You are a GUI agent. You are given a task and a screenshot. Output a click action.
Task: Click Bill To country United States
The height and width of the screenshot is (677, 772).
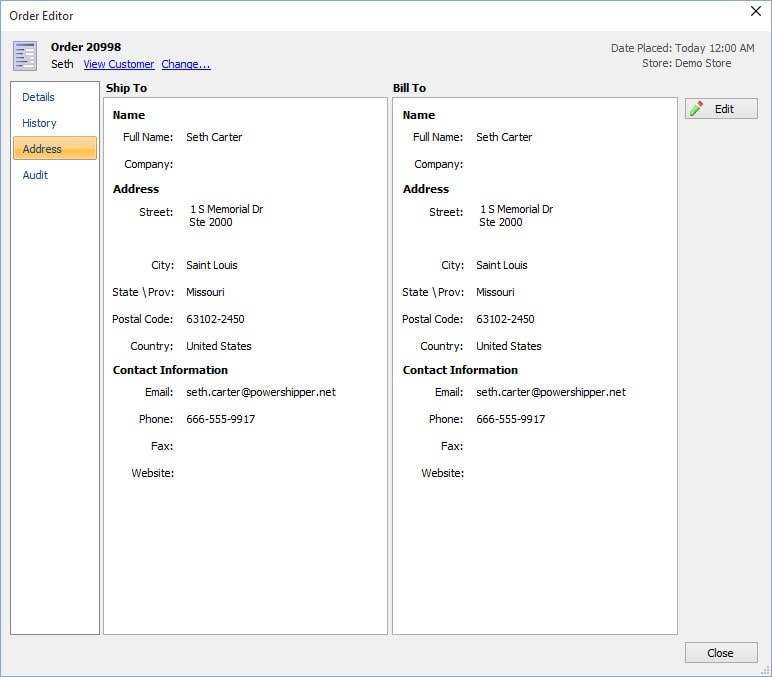(x=509, y=346)
